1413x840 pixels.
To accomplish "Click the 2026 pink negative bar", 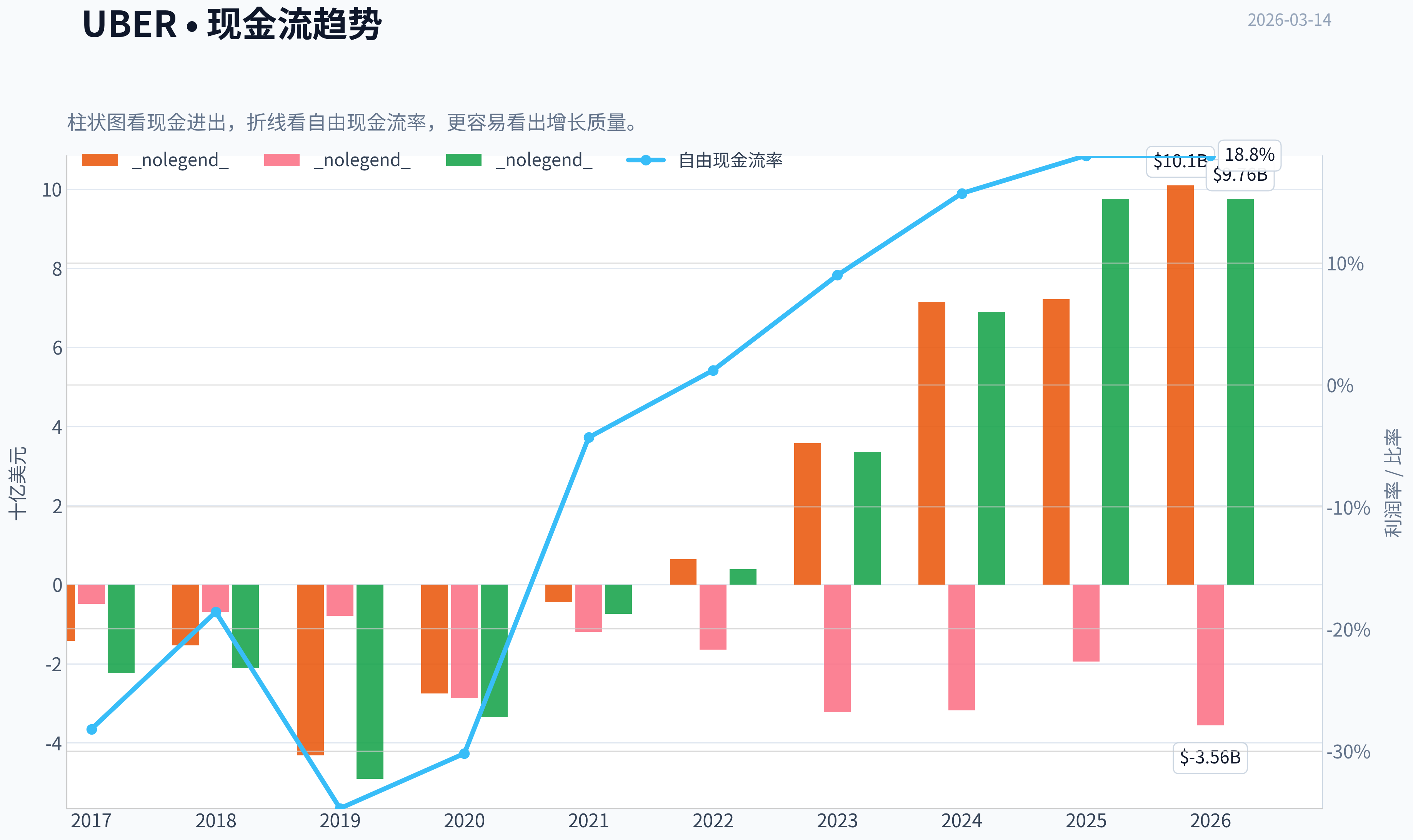I will 1210,655.
